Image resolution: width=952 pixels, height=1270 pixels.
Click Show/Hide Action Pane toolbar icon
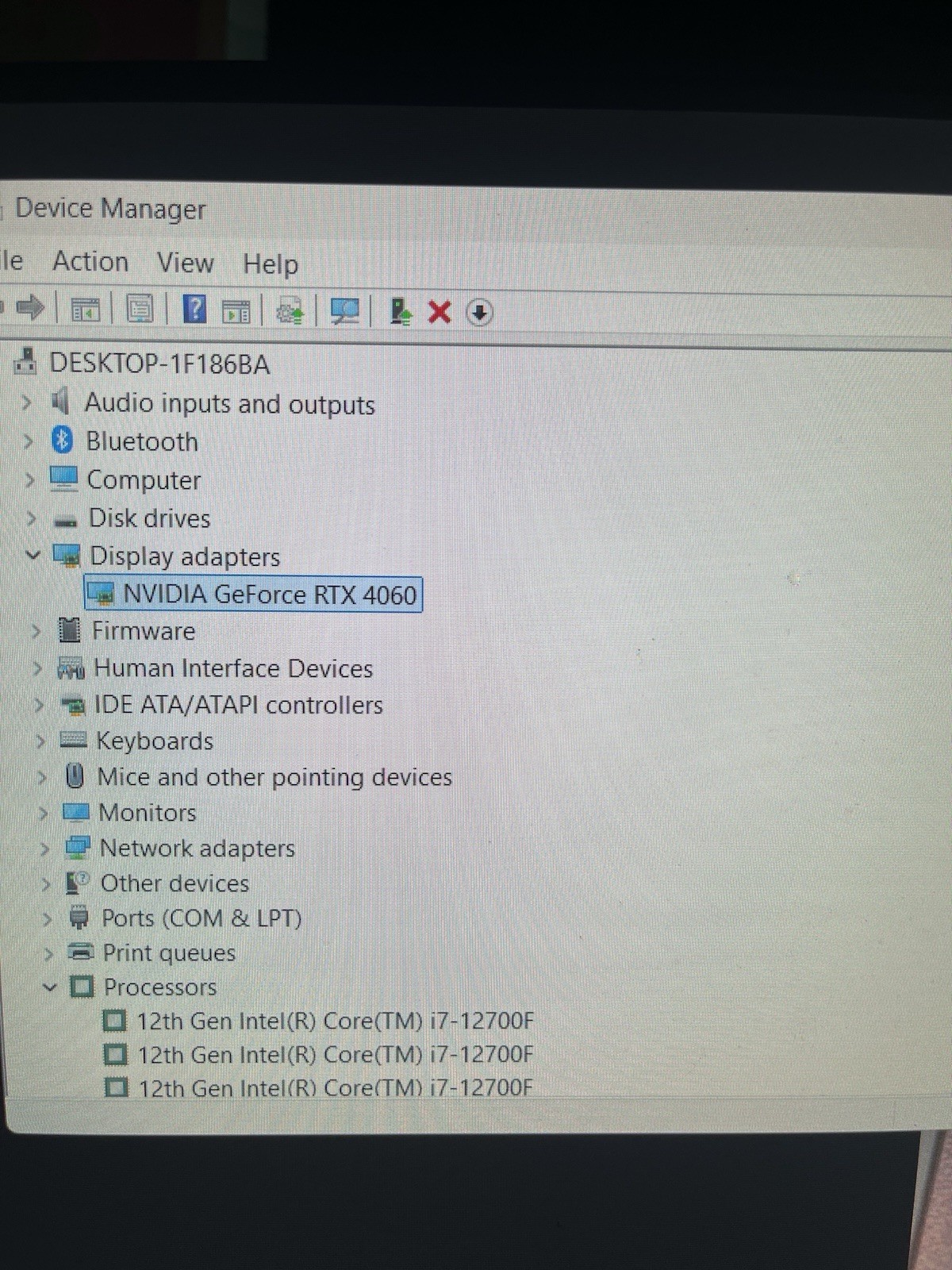pyautogui.click(x=236, y=311)
